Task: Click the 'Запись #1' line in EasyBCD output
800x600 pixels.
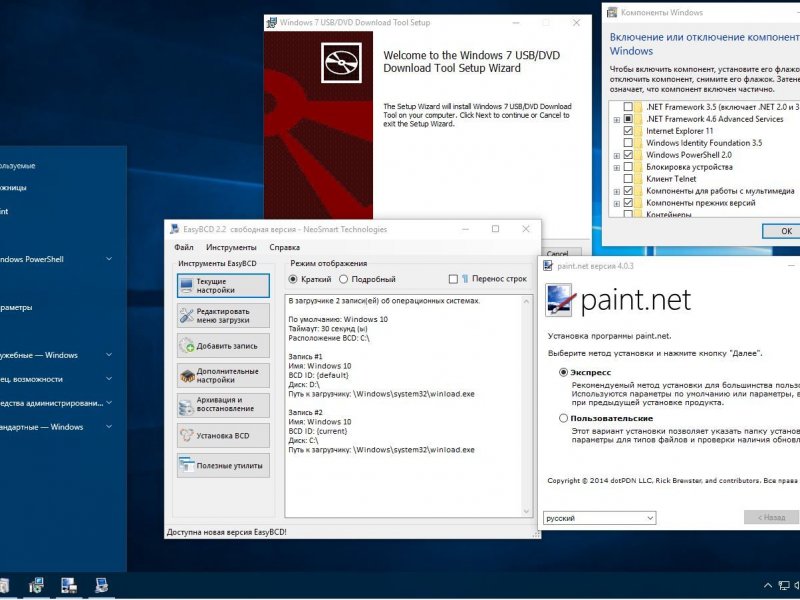Action: pos(306,357)
